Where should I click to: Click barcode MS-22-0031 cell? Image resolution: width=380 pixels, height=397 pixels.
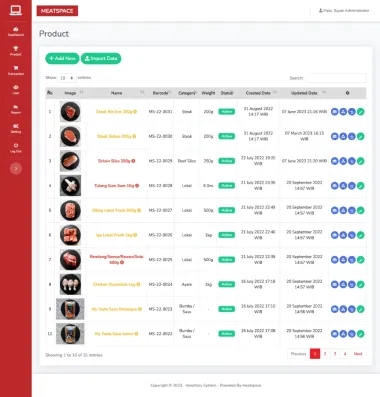point(160,112)
